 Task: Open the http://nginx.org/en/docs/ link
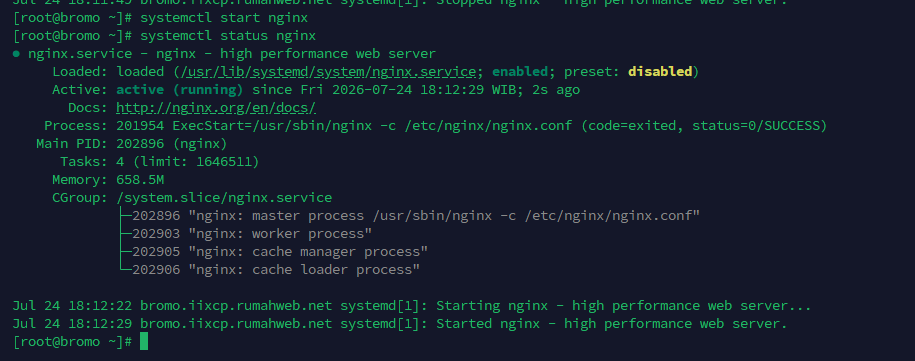coord(216,108)
